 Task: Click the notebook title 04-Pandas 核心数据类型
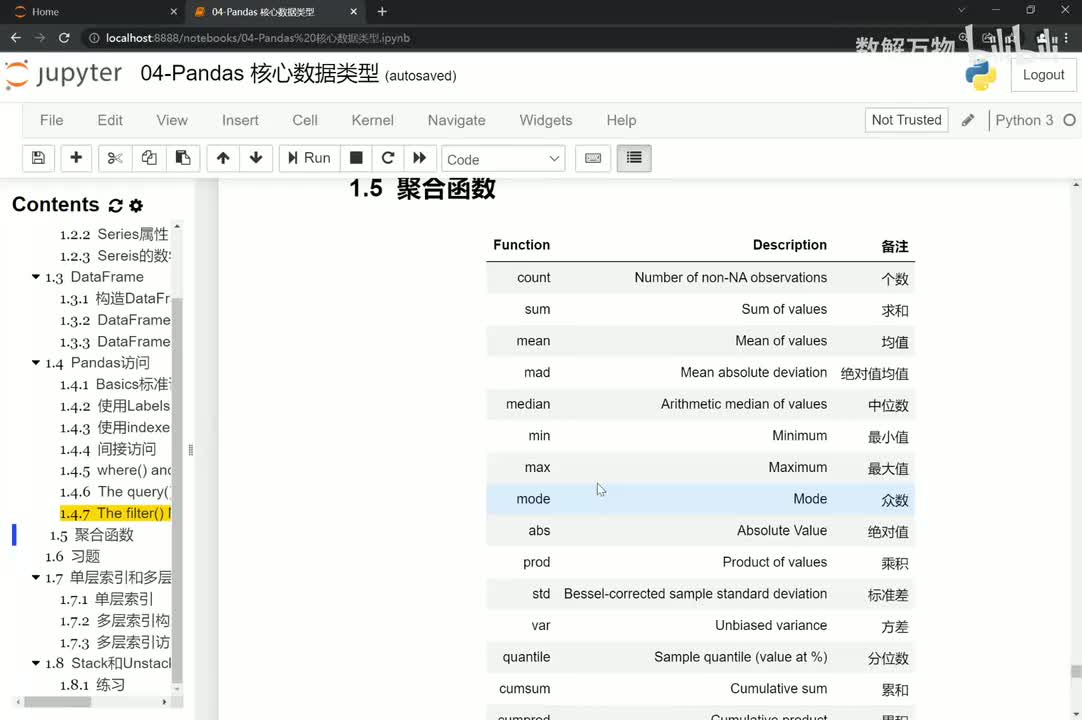point(259,73)
